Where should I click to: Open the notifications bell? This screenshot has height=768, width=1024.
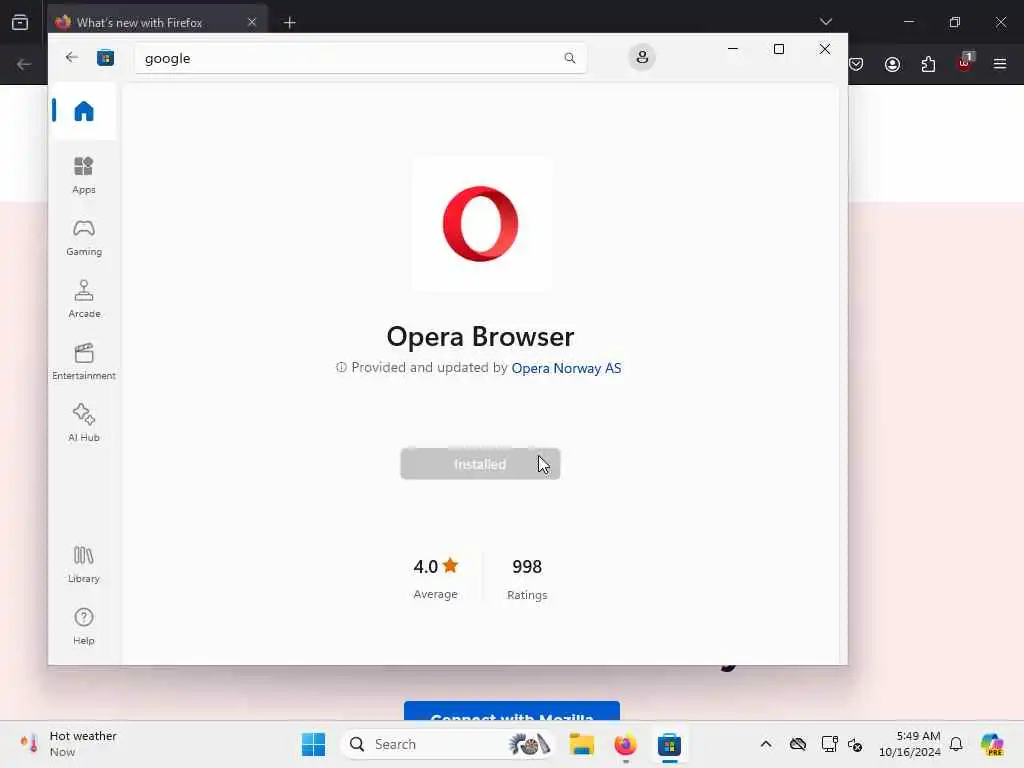(x=956, y=744)
